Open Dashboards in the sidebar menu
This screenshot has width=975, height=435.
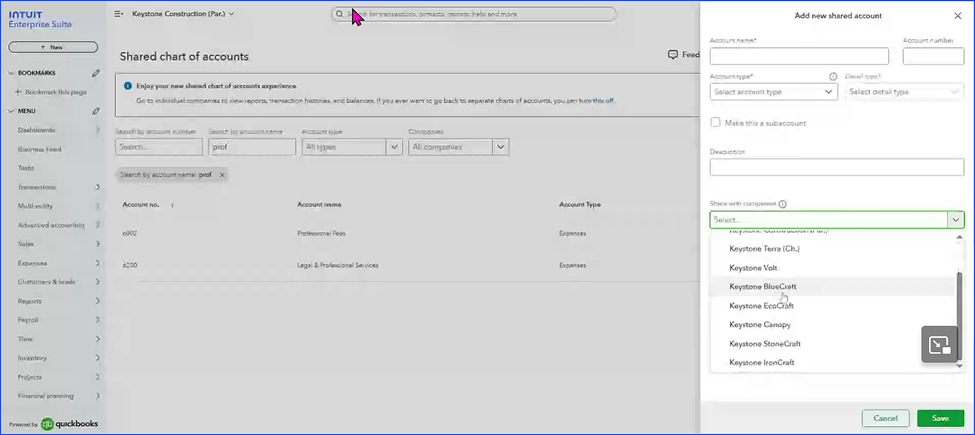36,130
